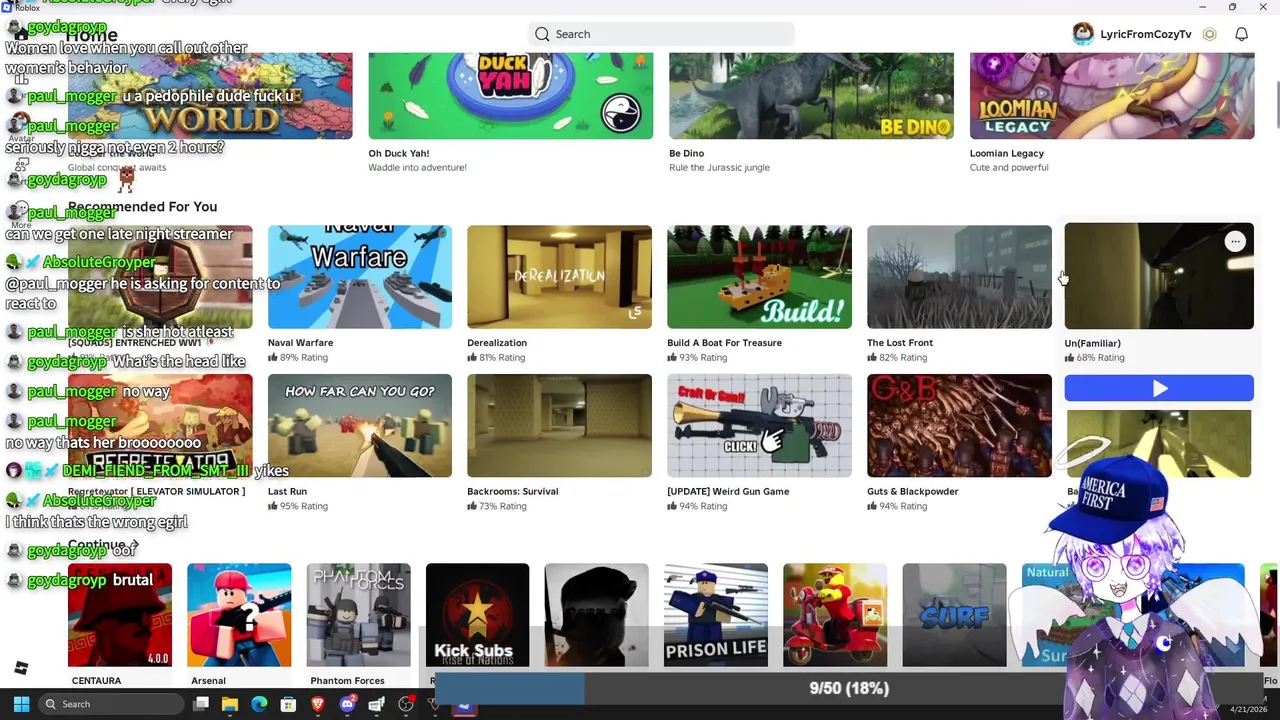Image resolution: width=1280 pixels, height=720 pixels.
Task: Open LyricFromCozyTv profile avatar
Action: pyautogui.click(x=1083, y=34)
